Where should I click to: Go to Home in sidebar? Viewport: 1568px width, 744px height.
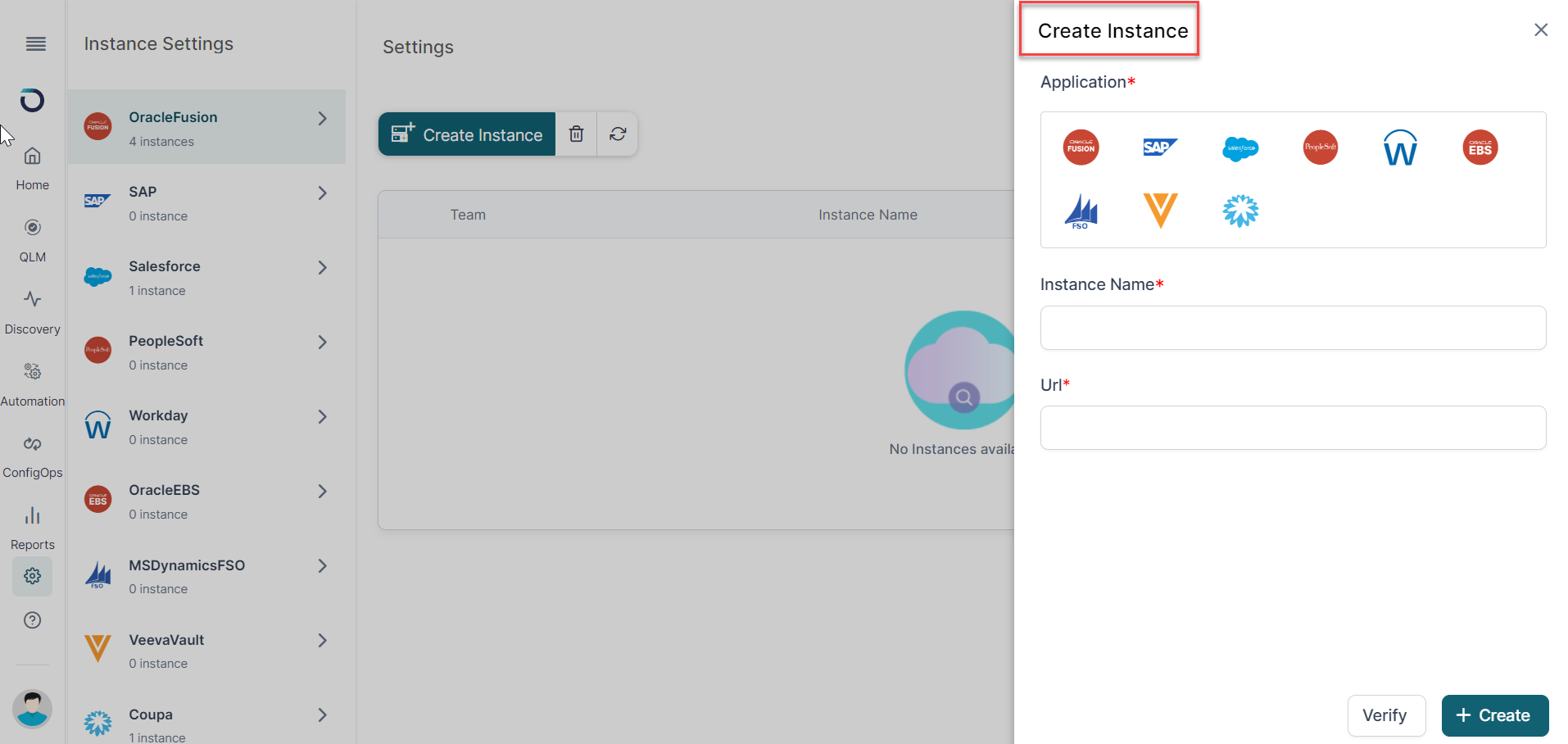pos(32,169)
